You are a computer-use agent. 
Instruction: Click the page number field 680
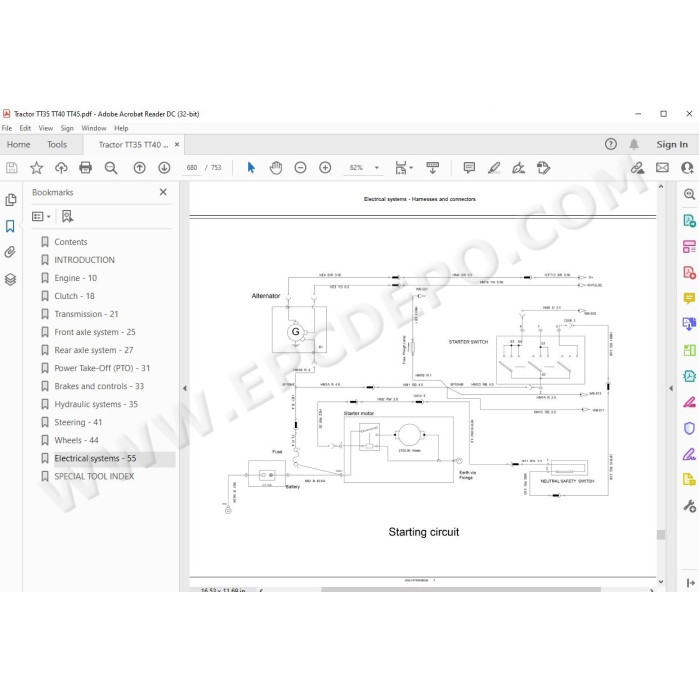(192, 168)
